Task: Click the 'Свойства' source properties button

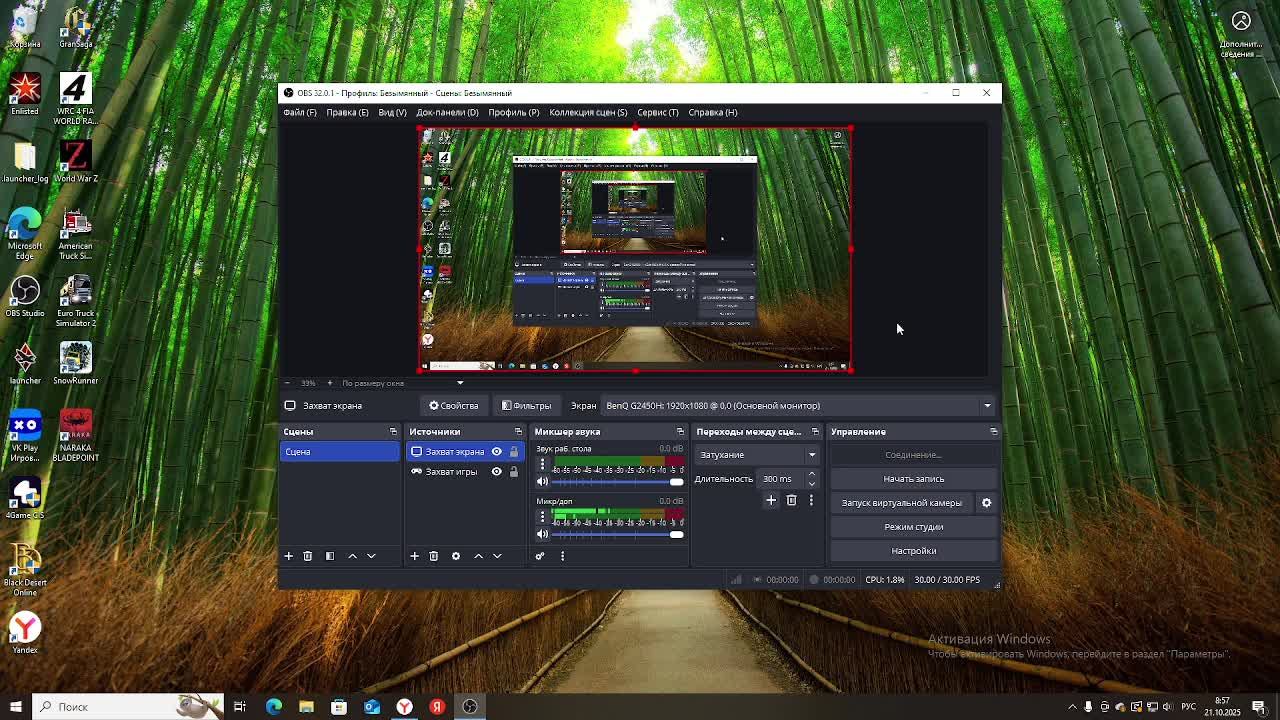Action: [x=454, y=406]
